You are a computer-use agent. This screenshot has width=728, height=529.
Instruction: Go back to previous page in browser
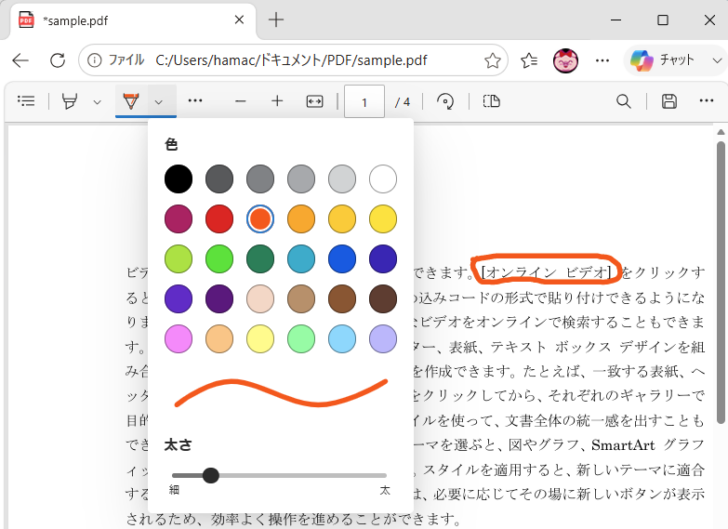[x=20, y=60]
